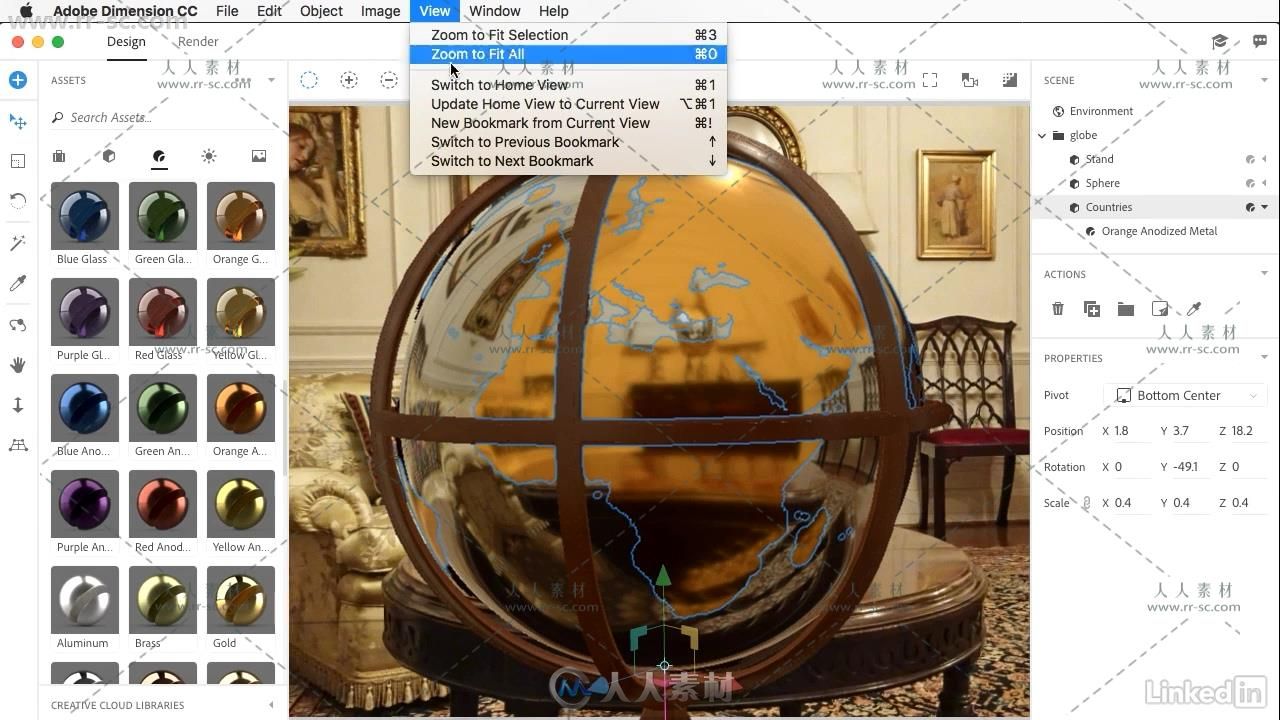Click the Move to Ground action icon
Screen dimensions: 1280x720
click(1160, 309)
